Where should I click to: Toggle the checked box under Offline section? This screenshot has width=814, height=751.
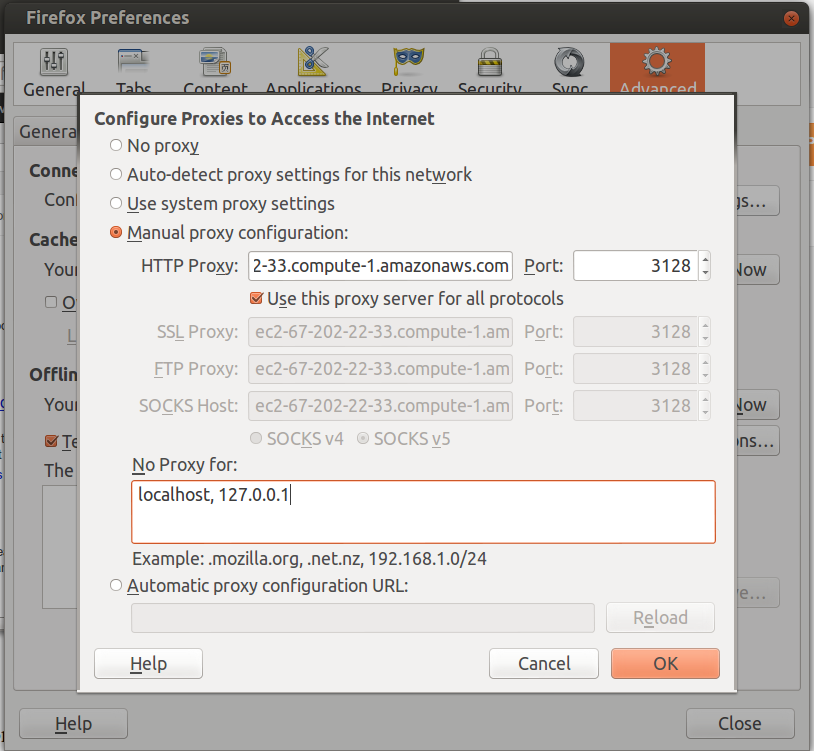[51, 441]
